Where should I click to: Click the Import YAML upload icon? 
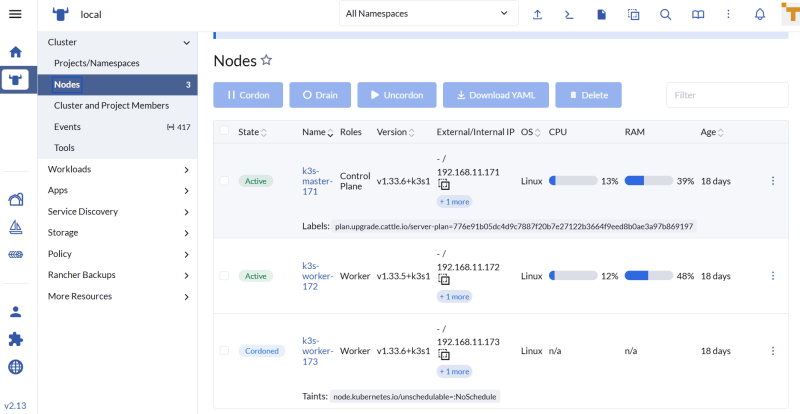click(537, 14)
